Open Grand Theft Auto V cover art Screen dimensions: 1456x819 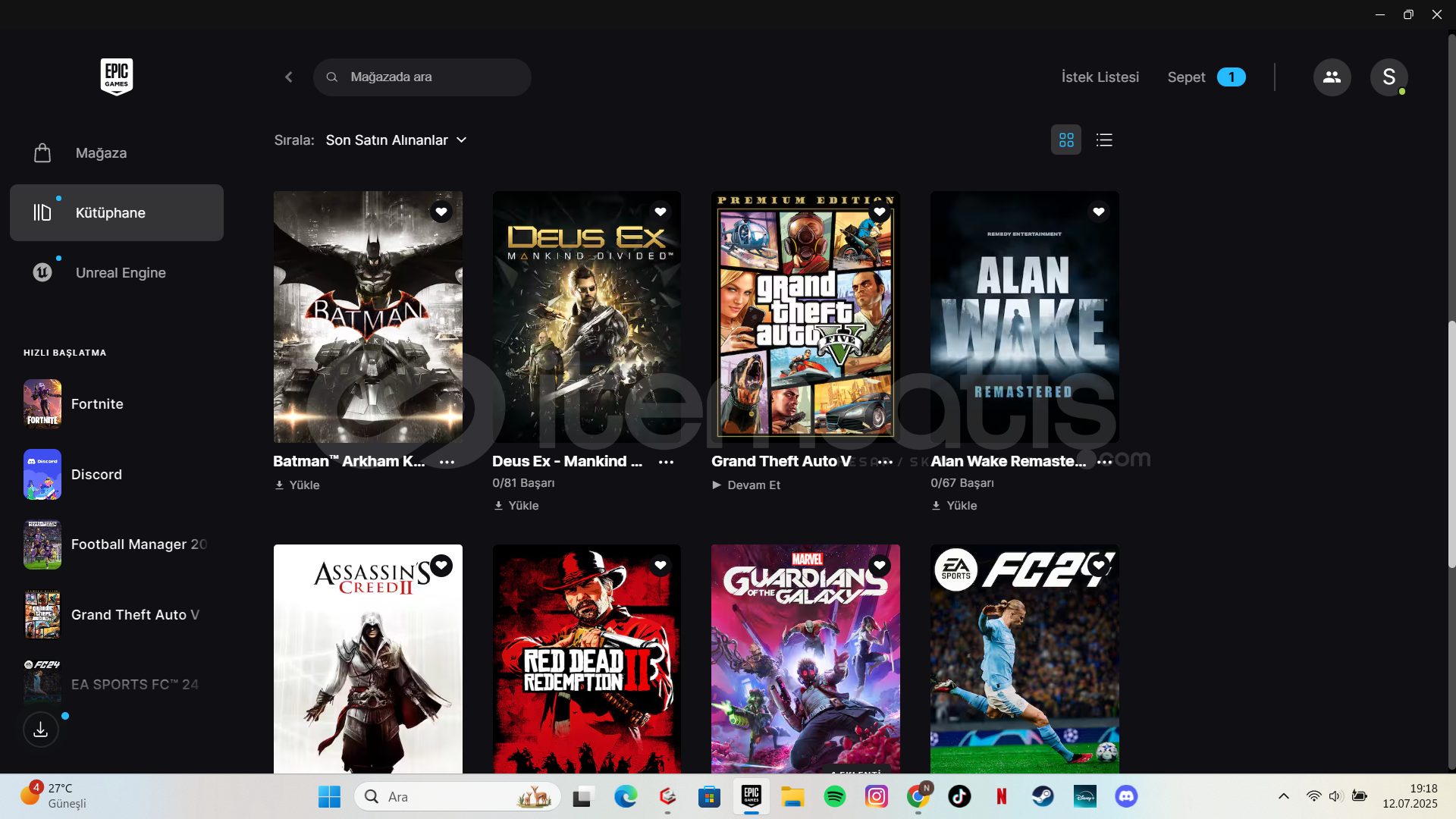click(x=805, y=317)
